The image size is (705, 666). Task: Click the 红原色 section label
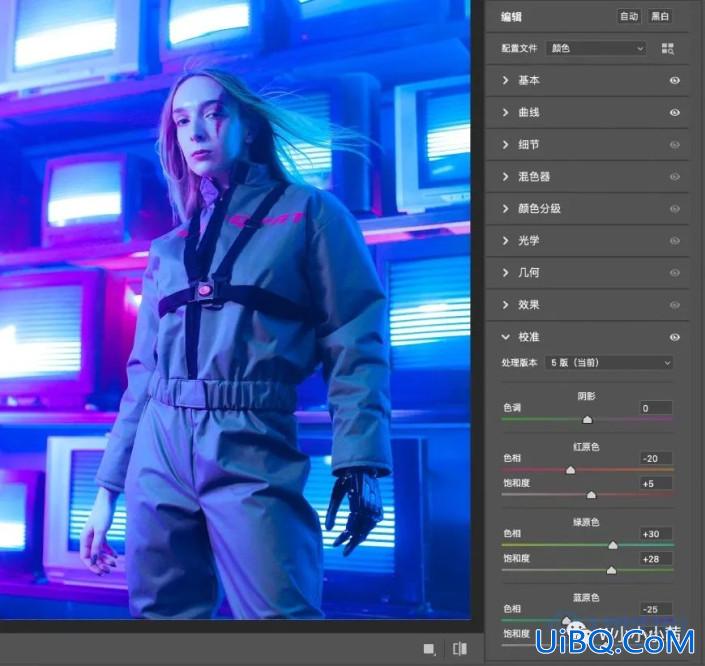[x=586, y=447]
